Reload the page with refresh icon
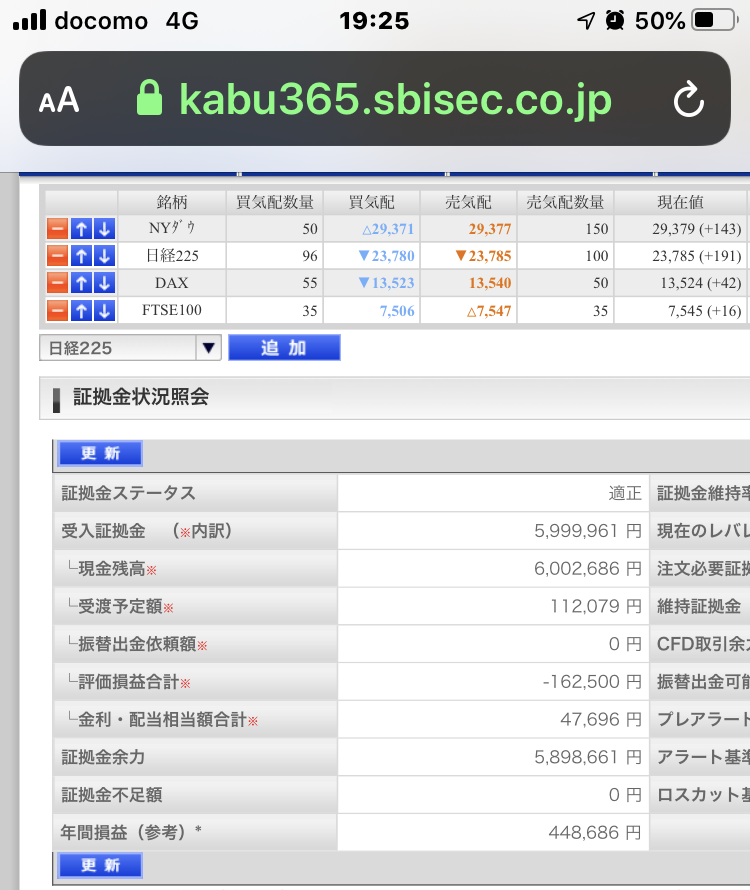750x890 pixels. coord(689,100)
